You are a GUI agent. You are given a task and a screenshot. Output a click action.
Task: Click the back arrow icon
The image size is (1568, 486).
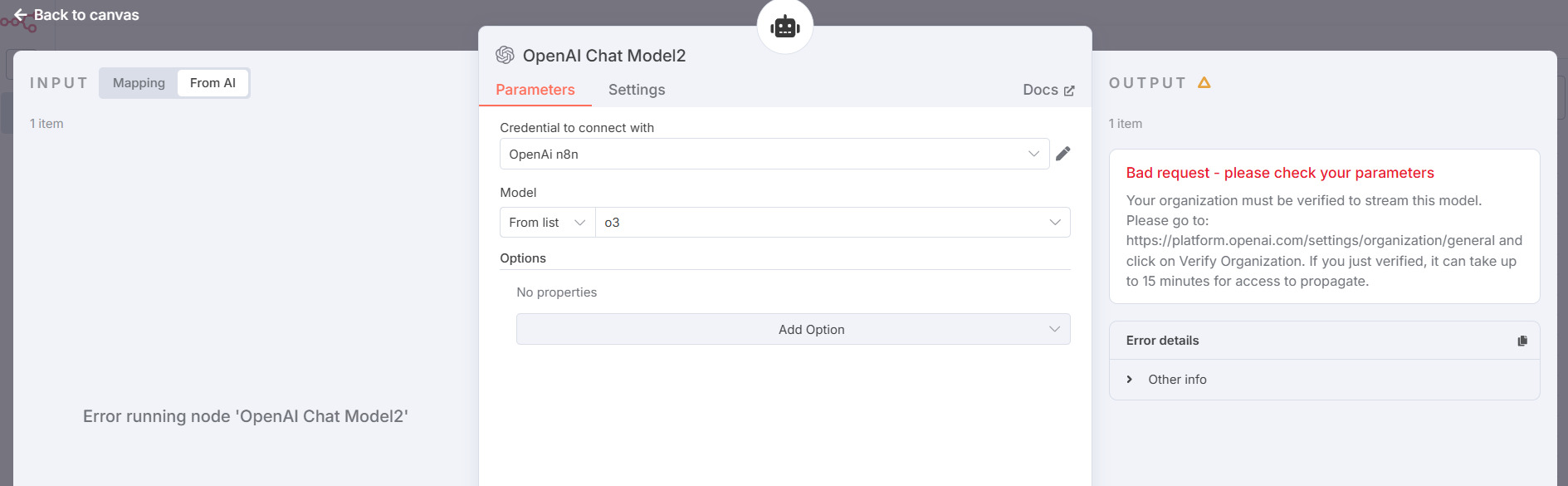pos(21,15)
